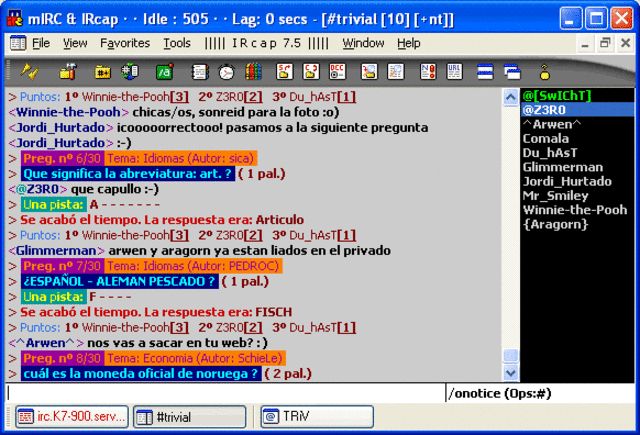Screen dimensions: 640x435
Task: Click 'Tema: Economia (Autor: SchieLe)' label
Action: [195, 358]
